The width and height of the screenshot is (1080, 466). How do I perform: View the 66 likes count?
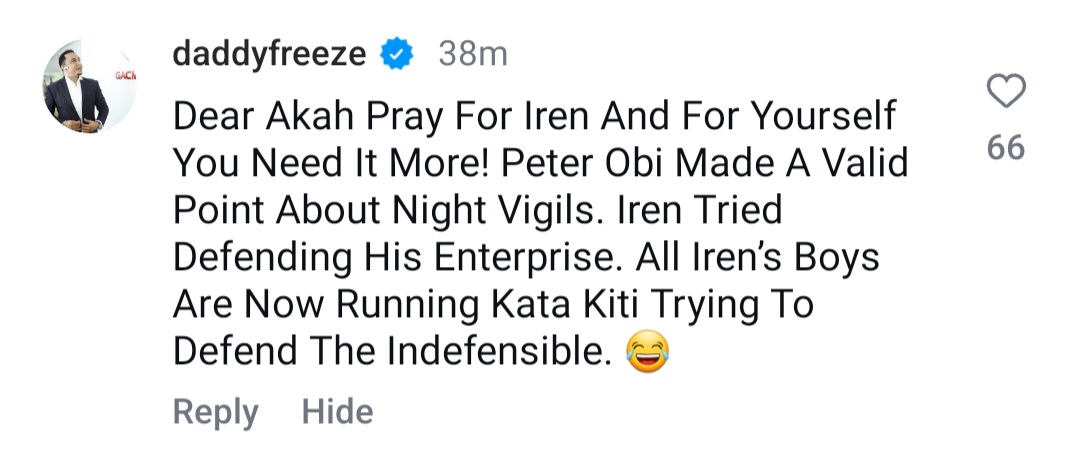(x=1006, y=148)
